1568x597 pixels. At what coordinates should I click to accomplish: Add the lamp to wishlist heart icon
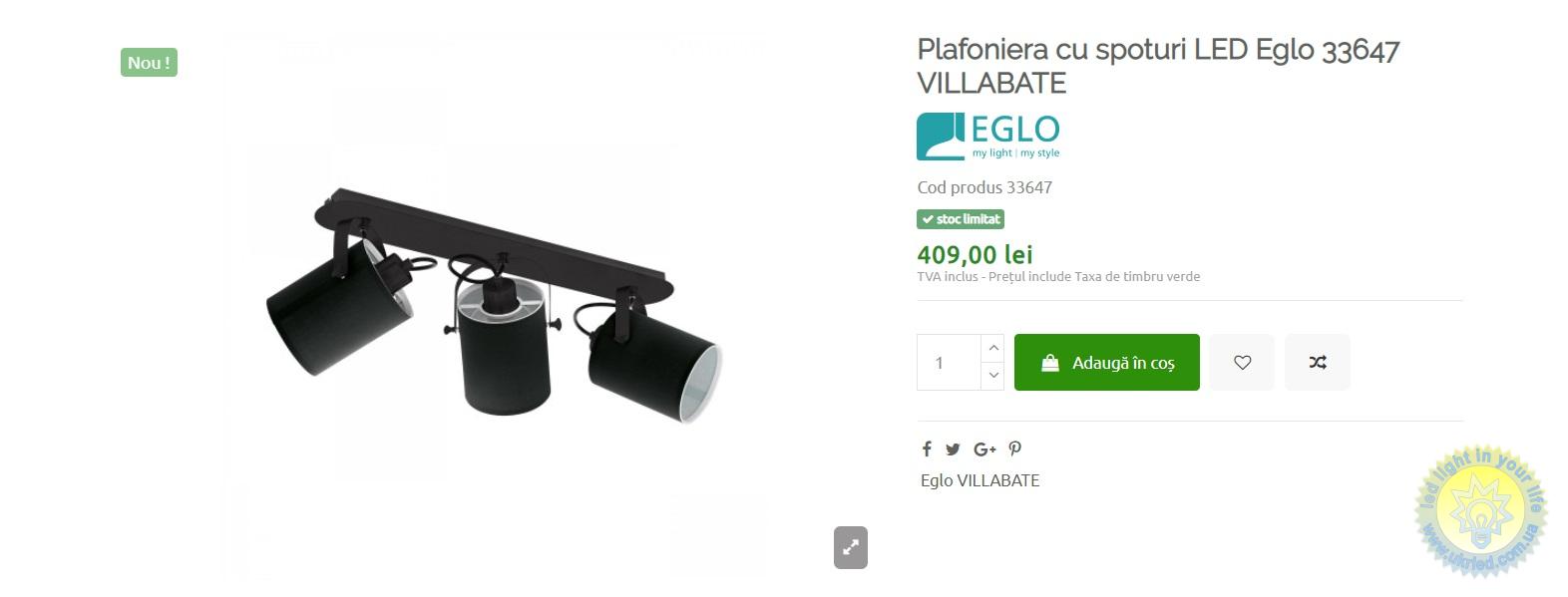point(1242,363)
